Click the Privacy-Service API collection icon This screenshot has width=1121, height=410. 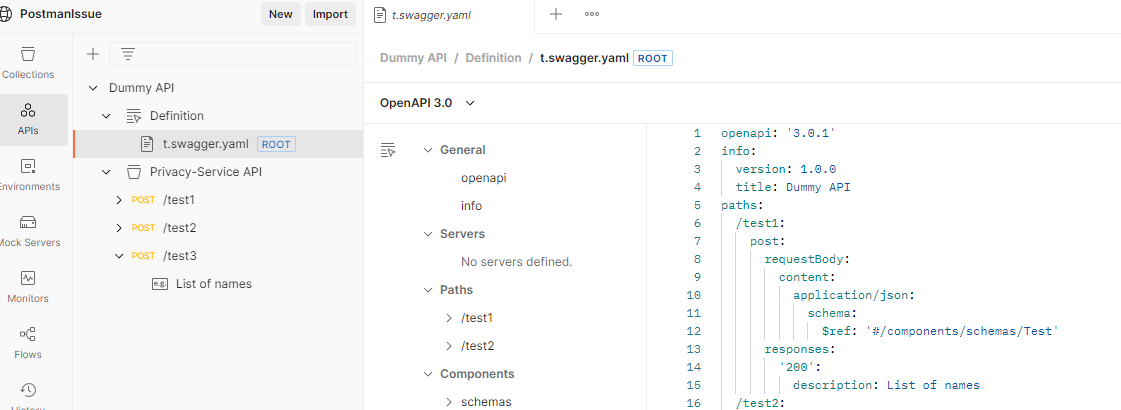pos(134,172)
